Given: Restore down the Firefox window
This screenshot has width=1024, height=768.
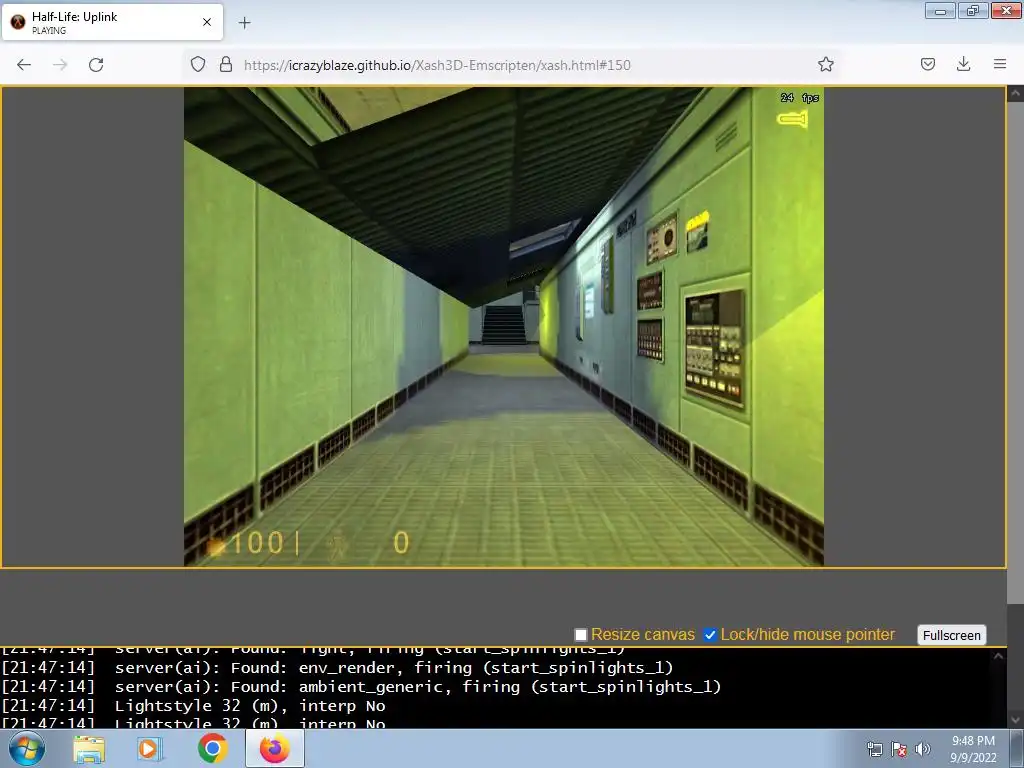Looking at the screenshot, I should coord(973,10).
